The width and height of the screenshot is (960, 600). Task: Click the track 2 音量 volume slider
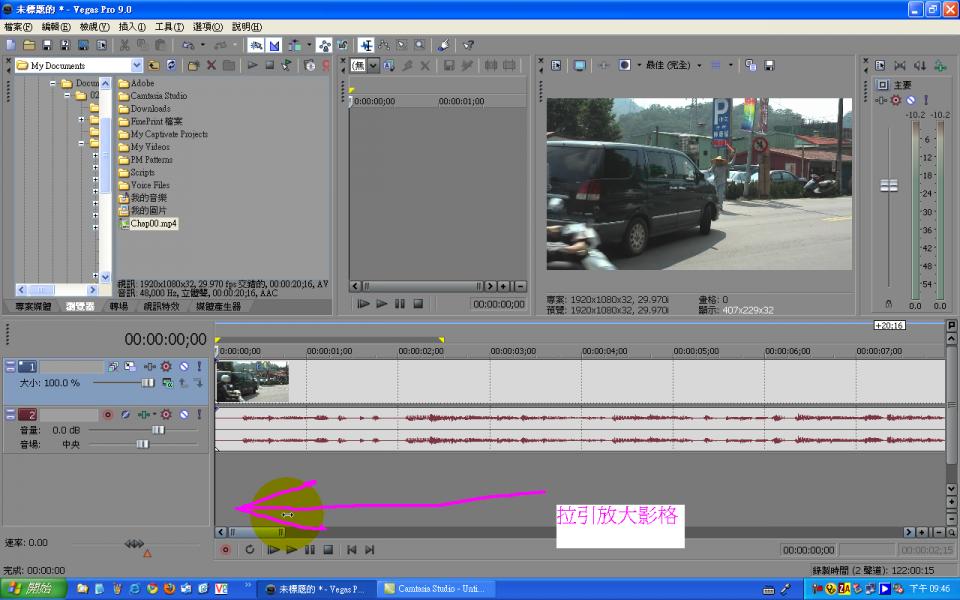157,429
